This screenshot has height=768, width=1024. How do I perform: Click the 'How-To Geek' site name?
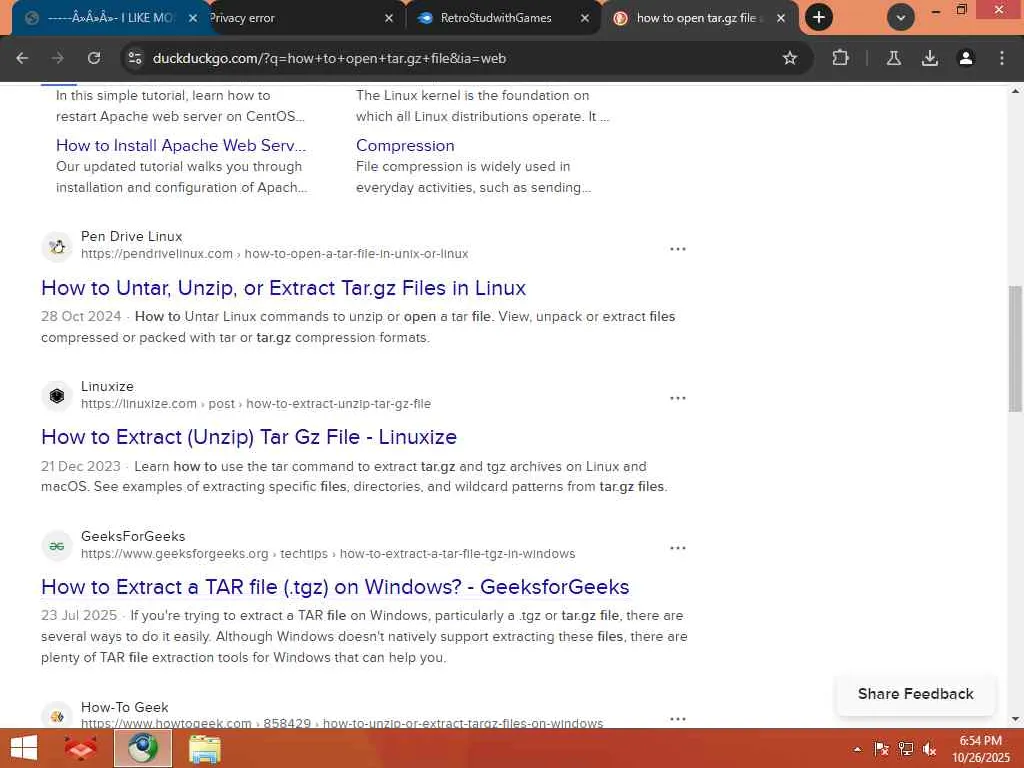coord(125,707)
